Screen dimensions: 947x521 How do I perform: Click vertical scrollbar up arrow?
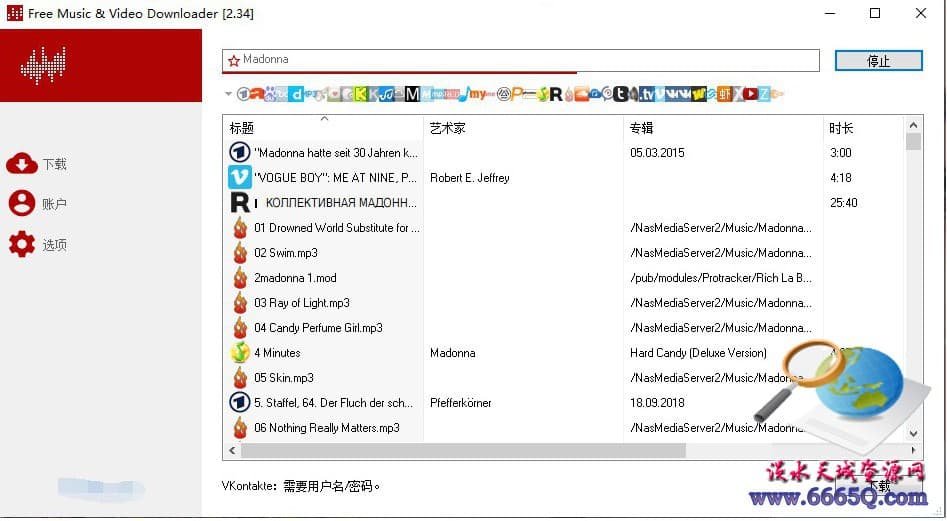coord(913,125)
